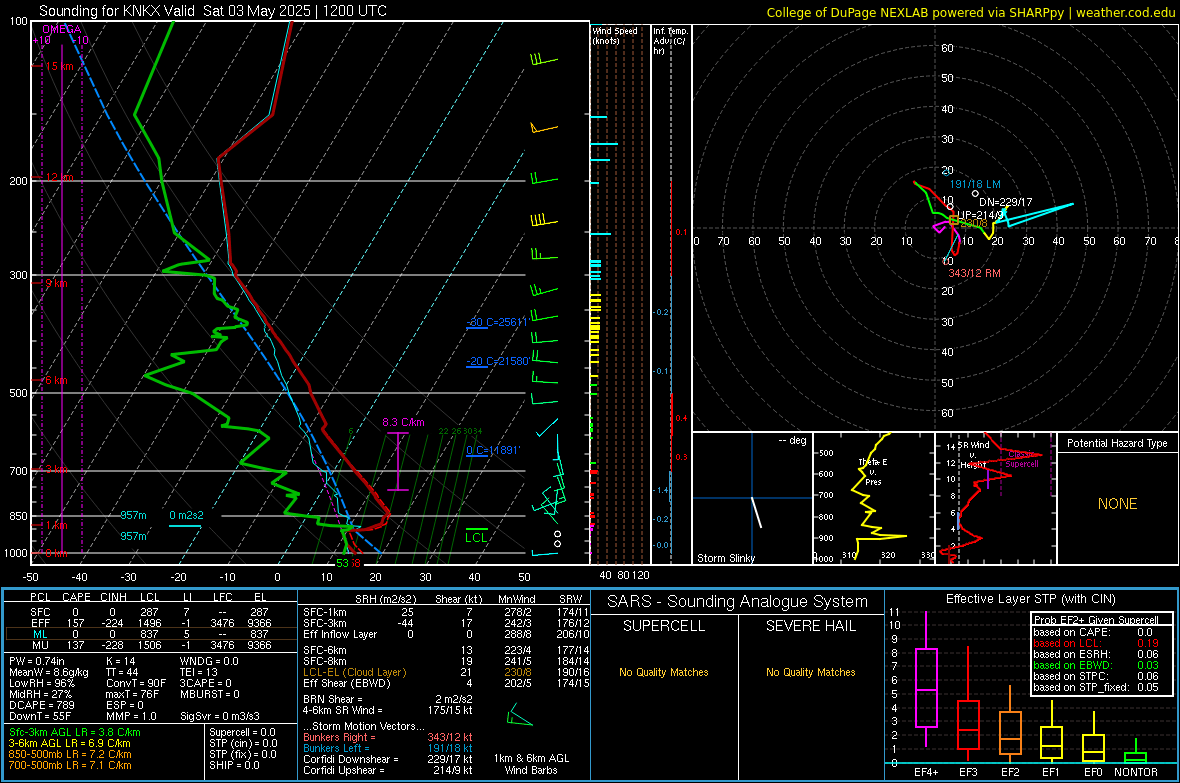
Task: Click the CAPE column header
Action: (76, 597)
